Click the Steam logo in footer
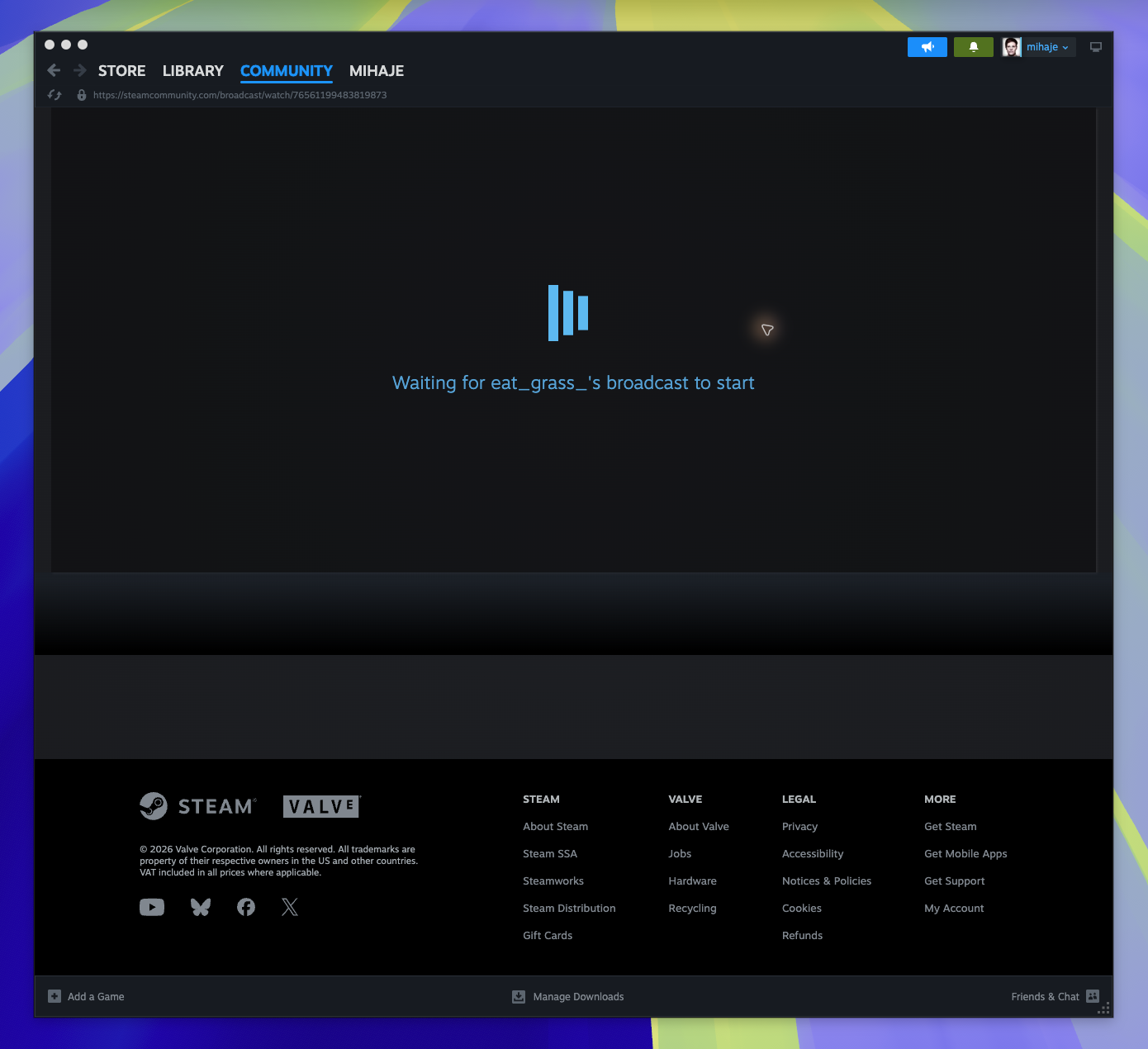Image resolution: width=1148 pixels, height=1049 pixels. tap(198, 806)
